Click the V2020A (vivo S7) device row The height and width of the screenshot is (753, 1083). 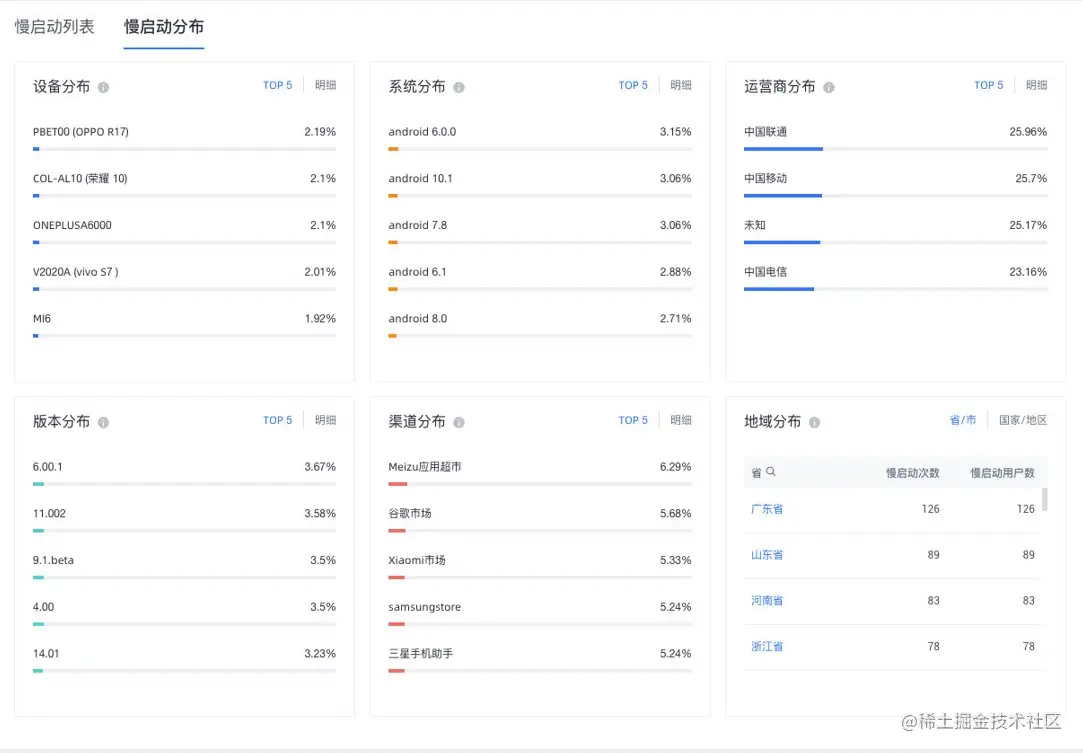point(184,278)
